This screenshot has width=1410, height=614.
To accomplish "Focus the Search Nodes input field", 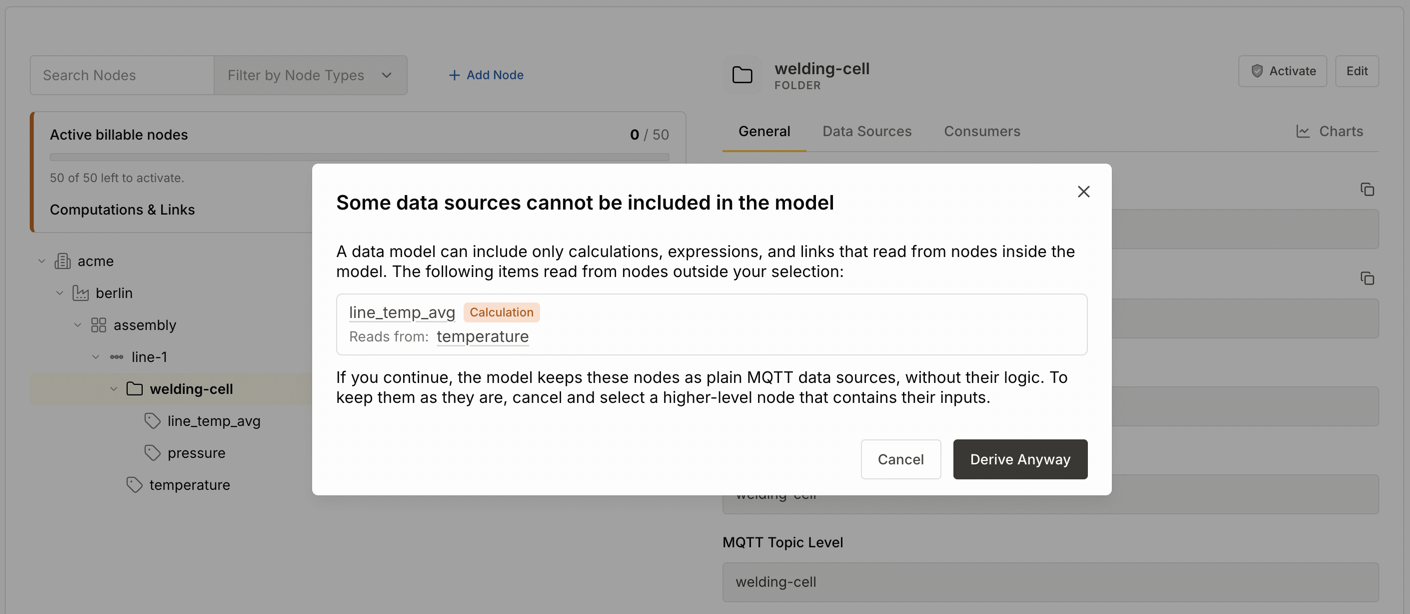I will point(122,75).
